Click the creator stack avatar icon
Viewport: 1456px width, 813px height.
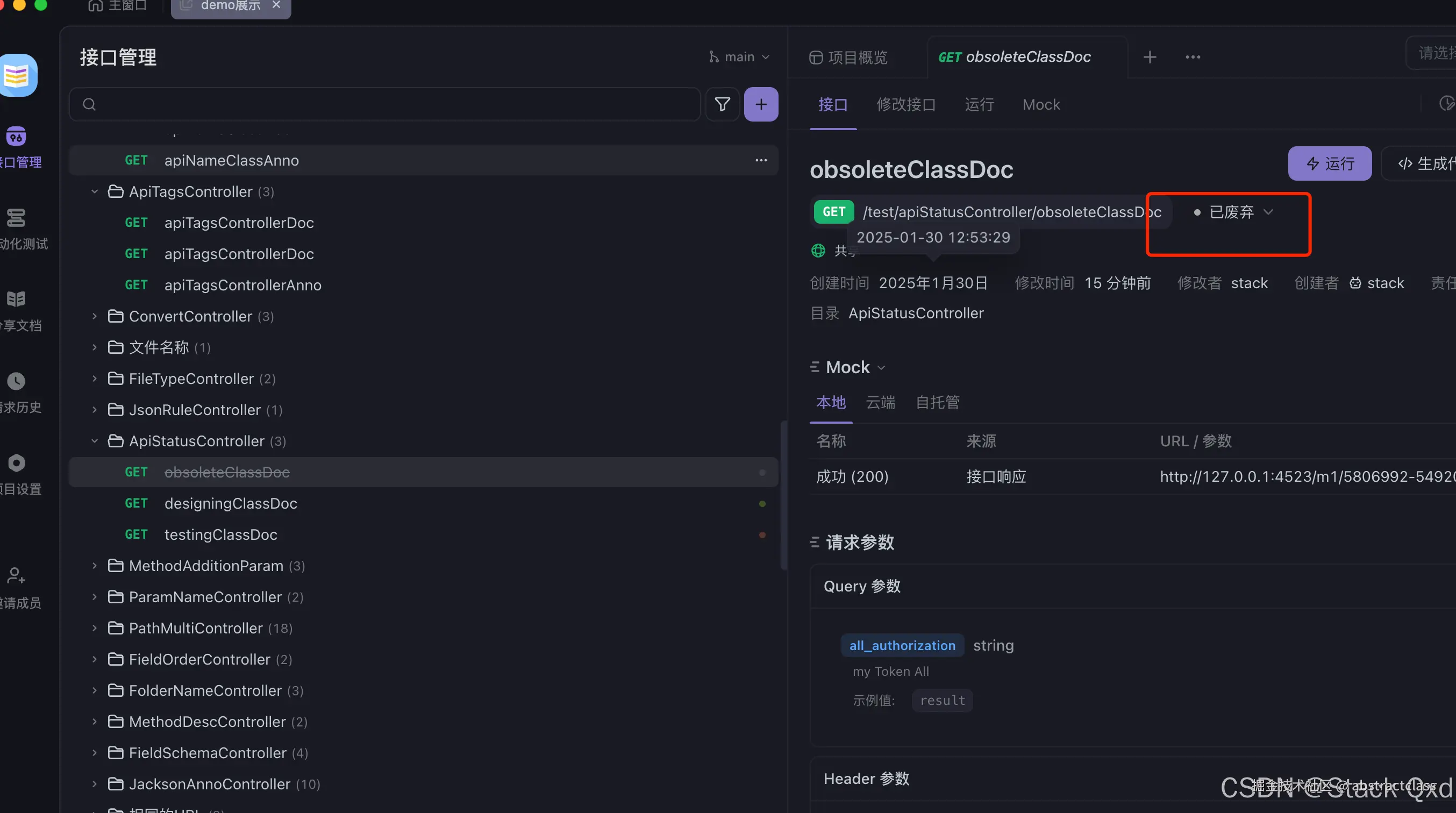tap(1355, 283)
